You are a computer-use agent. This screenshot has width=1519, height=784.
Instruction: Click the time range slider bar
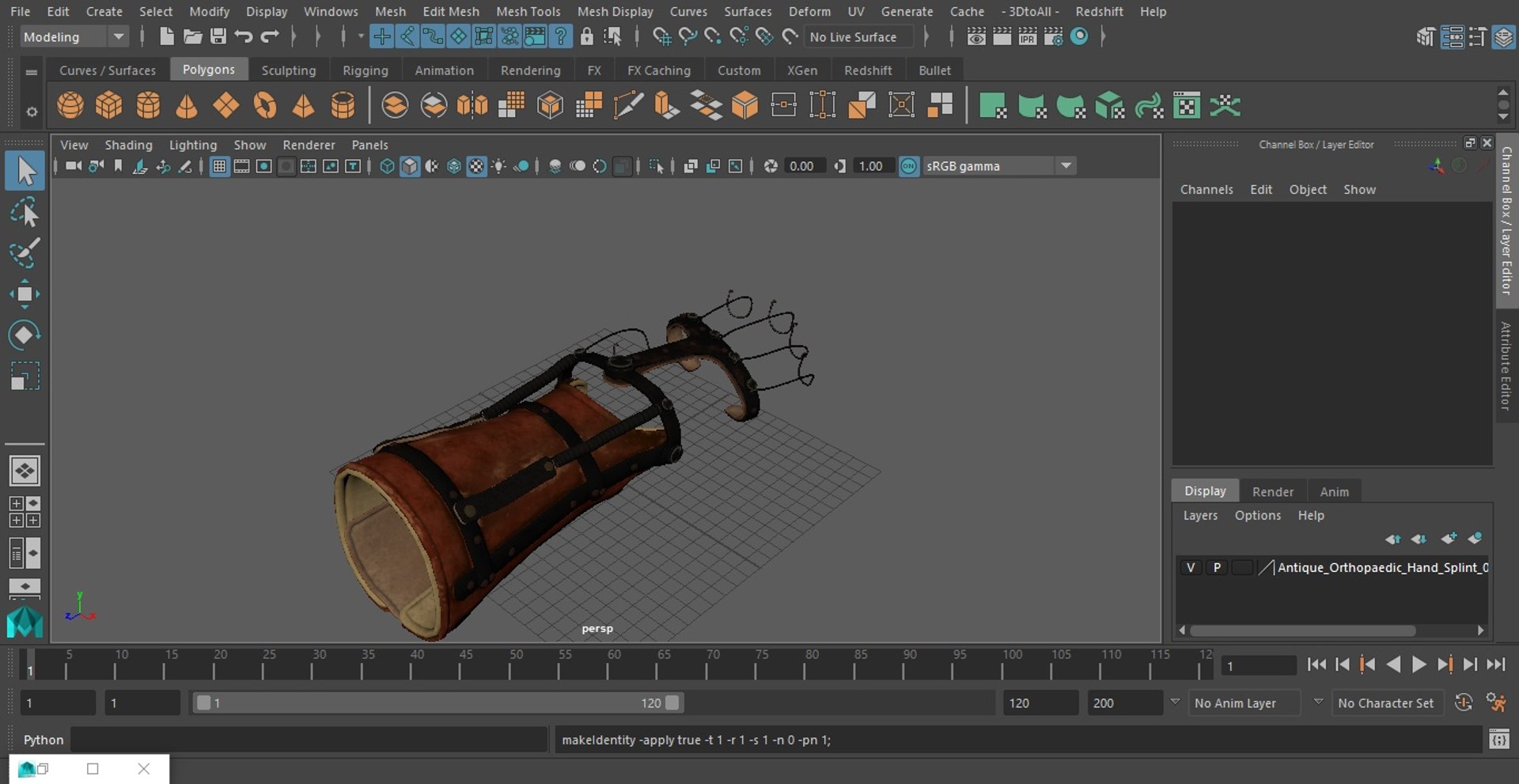[438, 703]
